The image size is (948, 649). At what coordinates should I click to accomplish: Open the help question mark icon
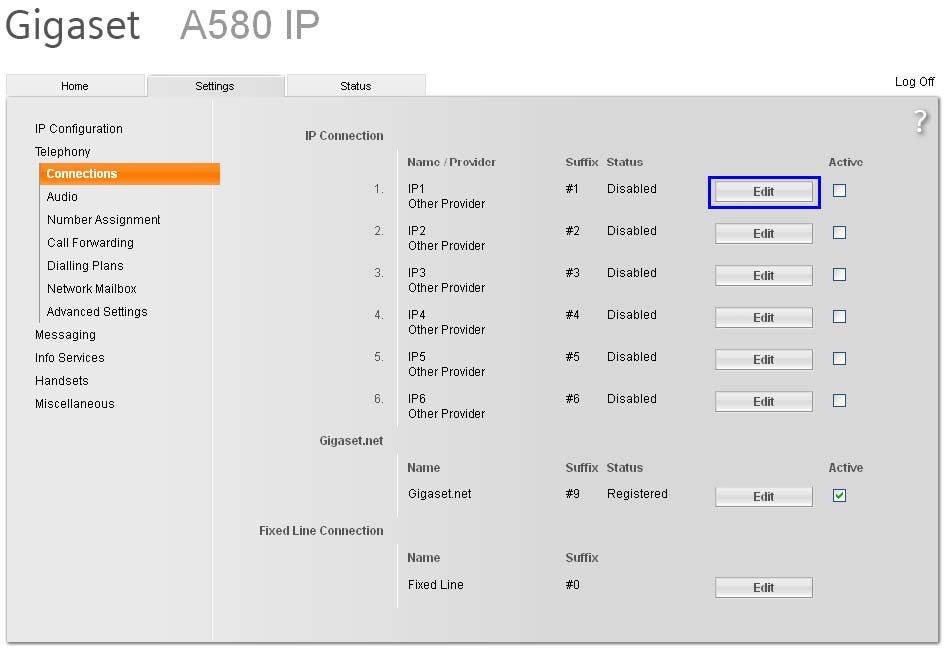(920, 122)
